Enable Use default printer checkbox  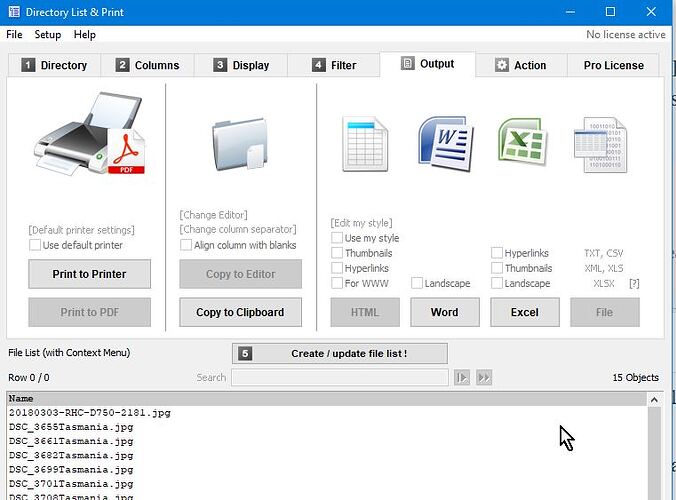click(36, 245)
